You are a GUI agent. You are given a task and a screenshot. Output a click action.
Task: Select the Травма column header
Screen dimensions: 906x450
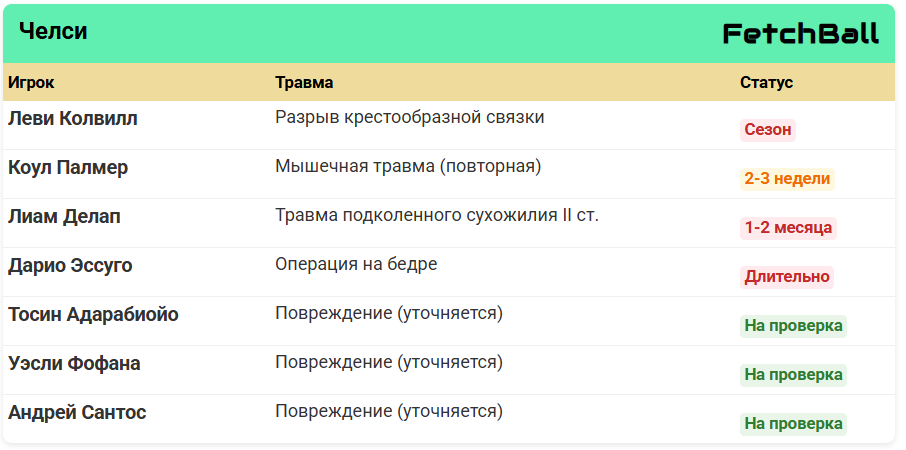(304, 82)
